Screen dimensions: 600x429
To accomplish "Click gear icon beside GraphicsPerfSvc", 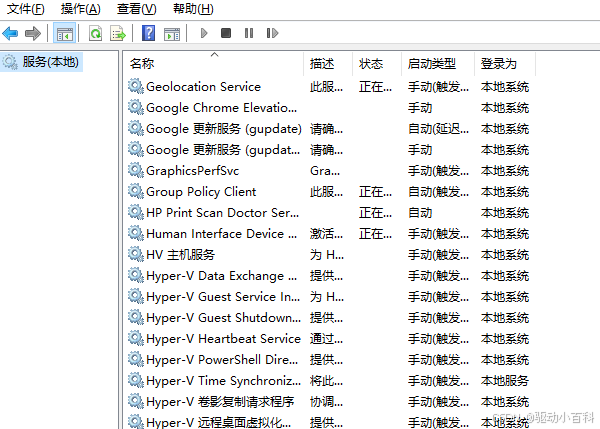I will point(135,170).
